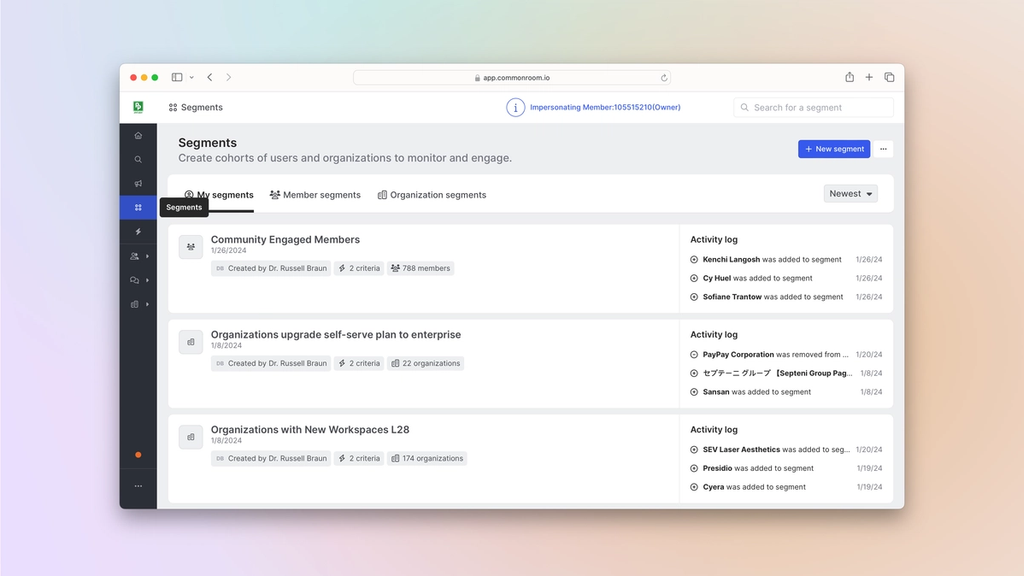Expand the conversations sidebar submenu arrow
This screenshot has height=576, width=1024.
(148, 280)
